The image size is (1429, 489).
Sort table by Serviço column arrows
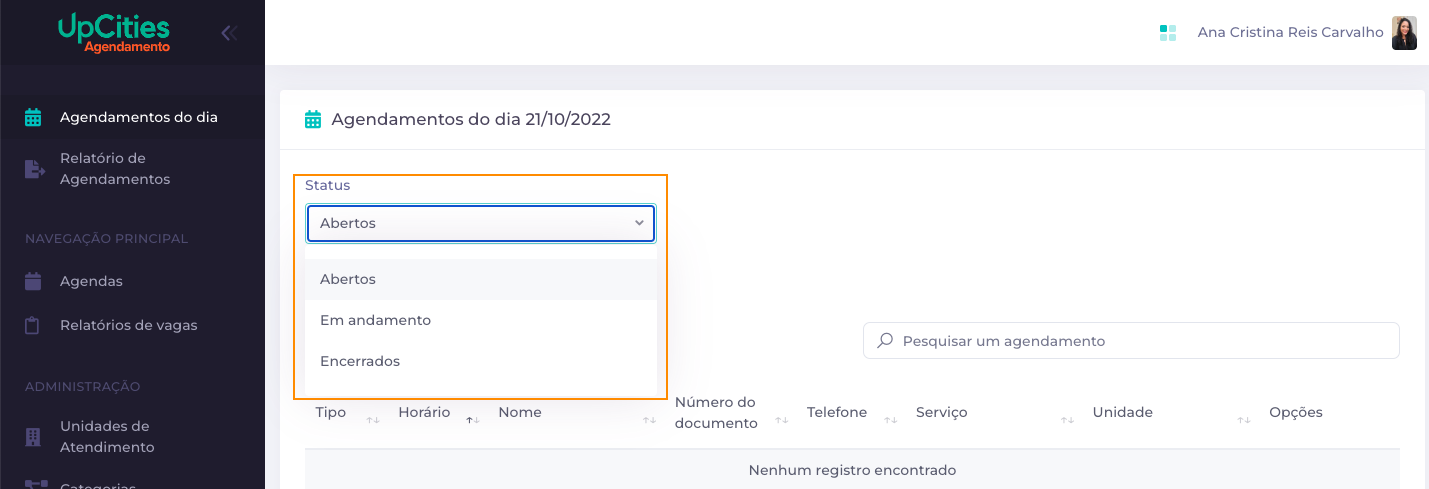click(1067, 420)
